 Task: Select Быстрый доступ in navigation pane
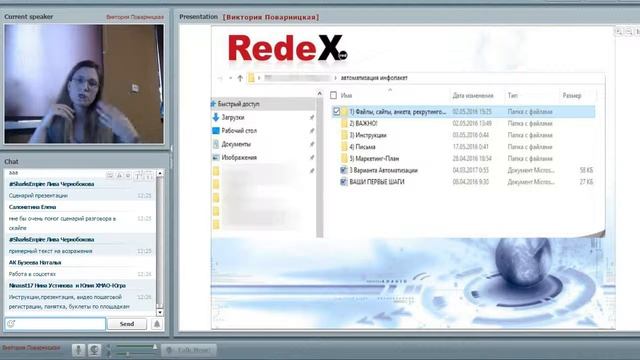238,104
